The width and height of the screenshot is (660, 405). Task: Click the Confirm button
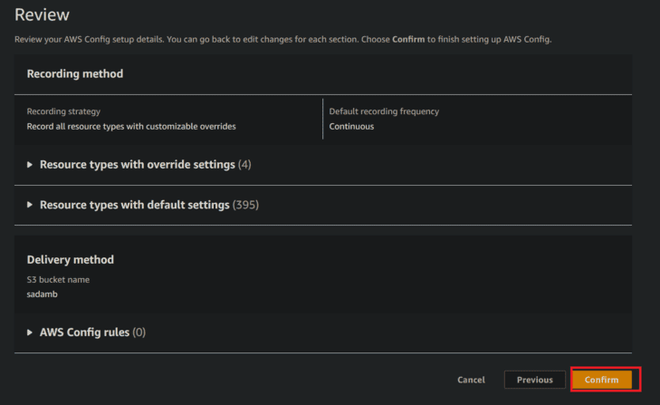[x=602, y=380]
